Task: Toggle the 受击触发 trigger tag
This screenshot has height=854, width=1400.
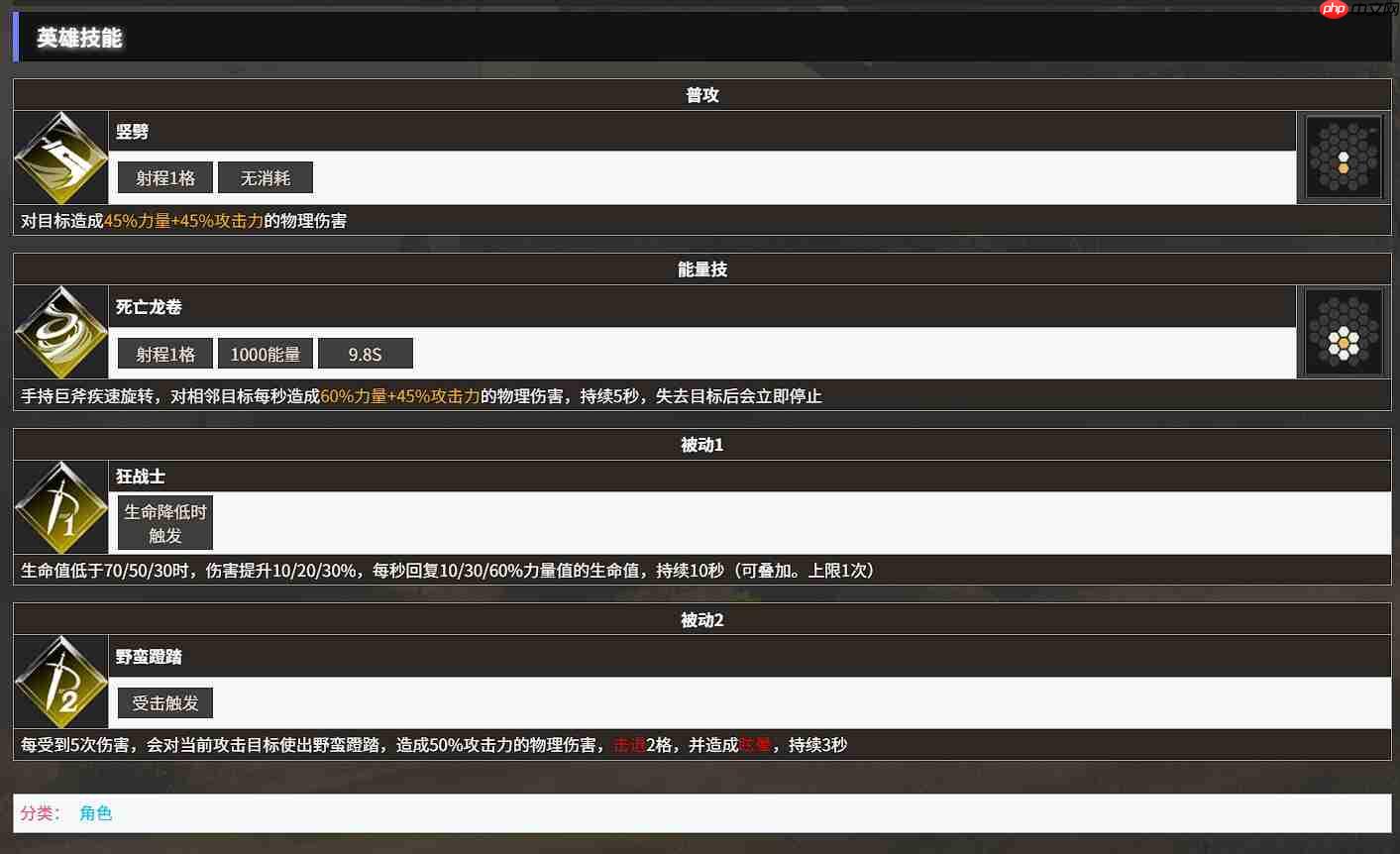Action: (164, 702)
